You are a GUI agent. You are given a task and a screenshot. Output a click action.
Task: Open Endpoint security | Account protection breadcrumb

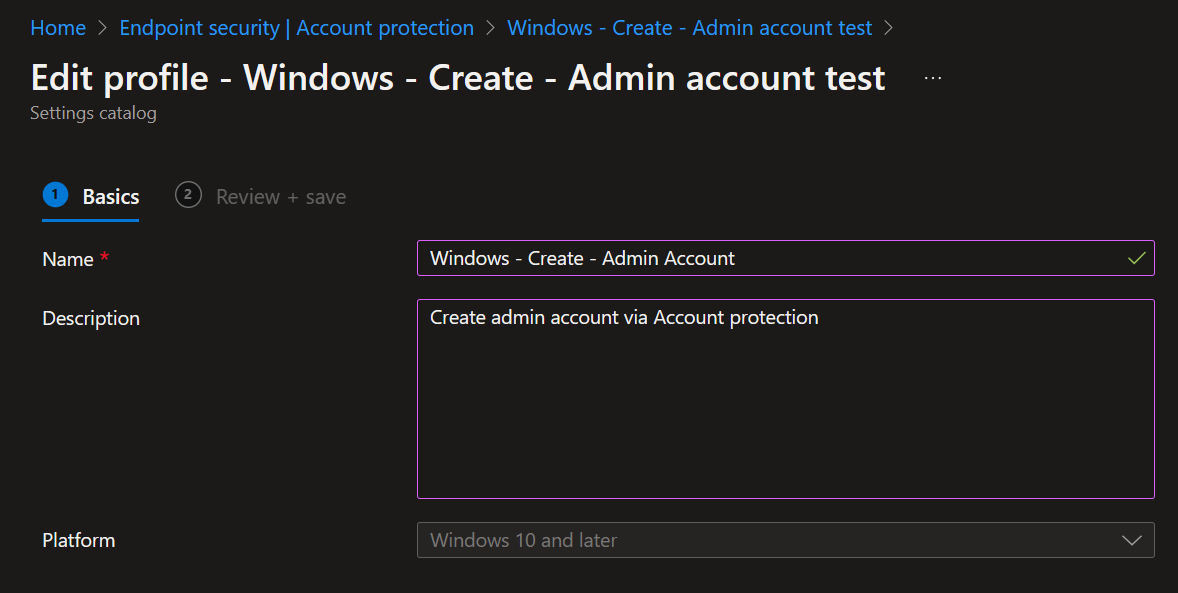click(x=296, y=28)
